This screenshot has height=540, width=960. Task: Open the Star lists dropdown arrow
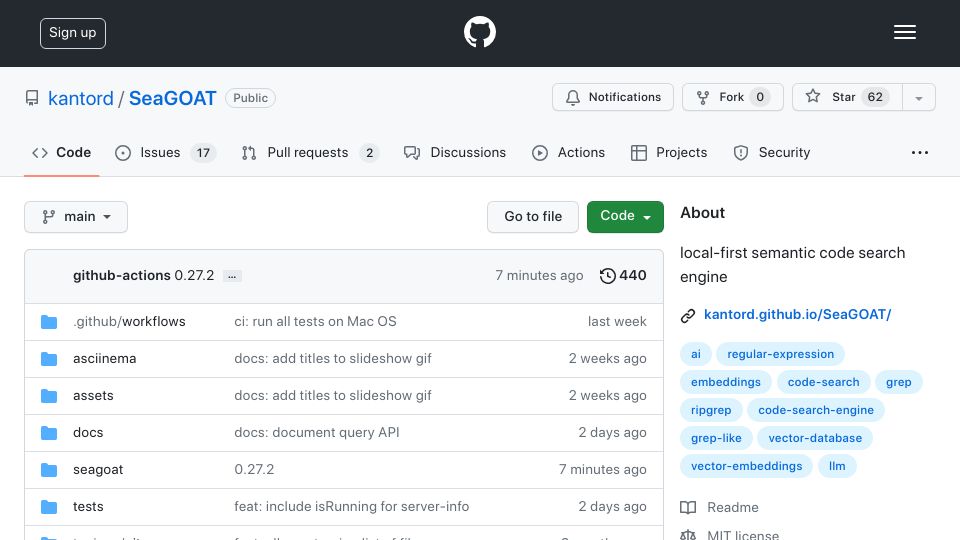[x=918, y=97]
